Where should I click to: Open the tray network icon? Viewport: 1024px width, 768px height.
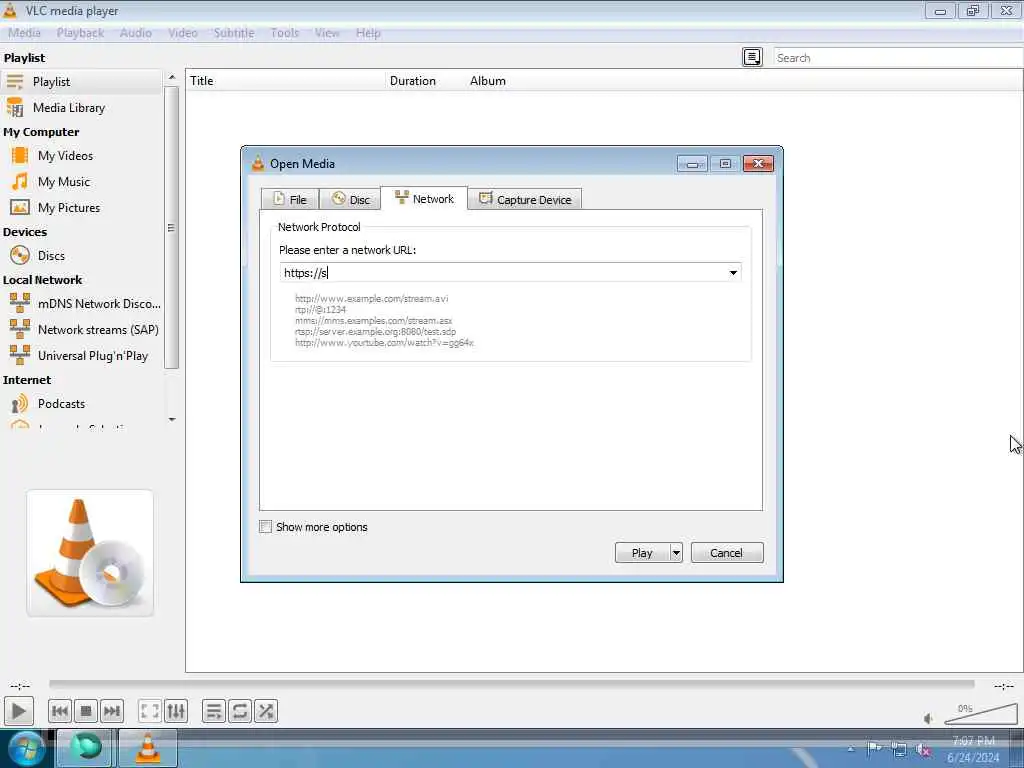(x=899, y=749)
